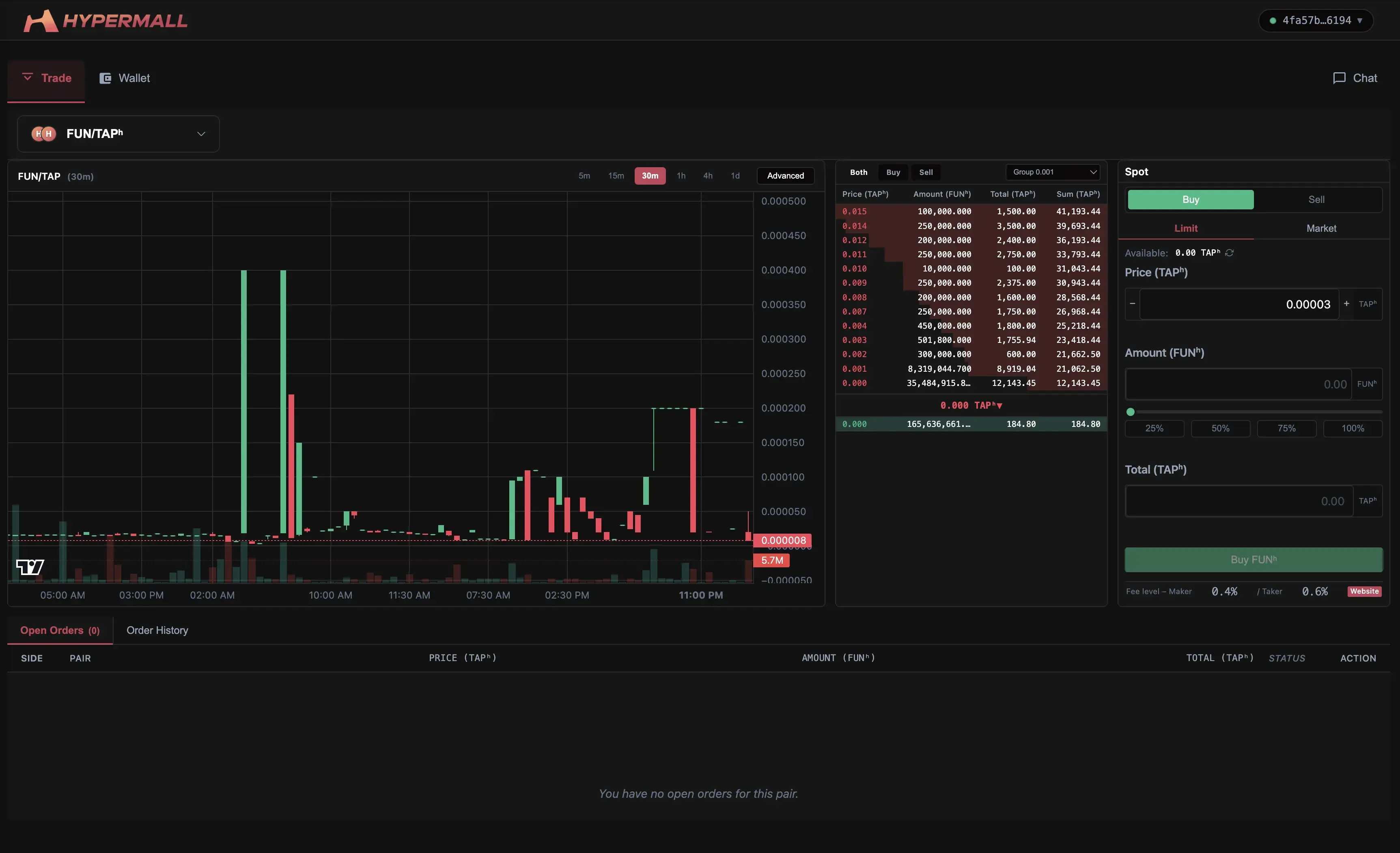Open the Chat speech bubble icon
The image size is (1400, 853).
1339,78
